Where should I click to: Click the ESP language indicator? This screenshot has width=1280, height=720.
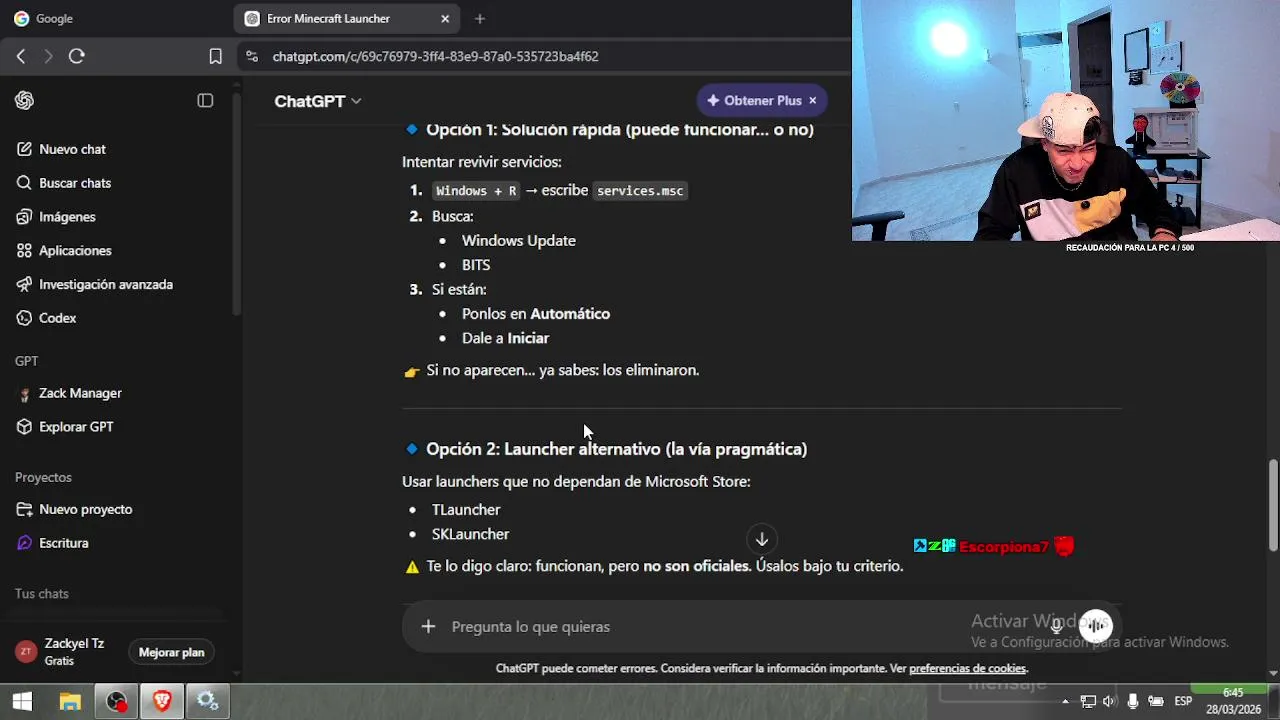coord(1183,702)
